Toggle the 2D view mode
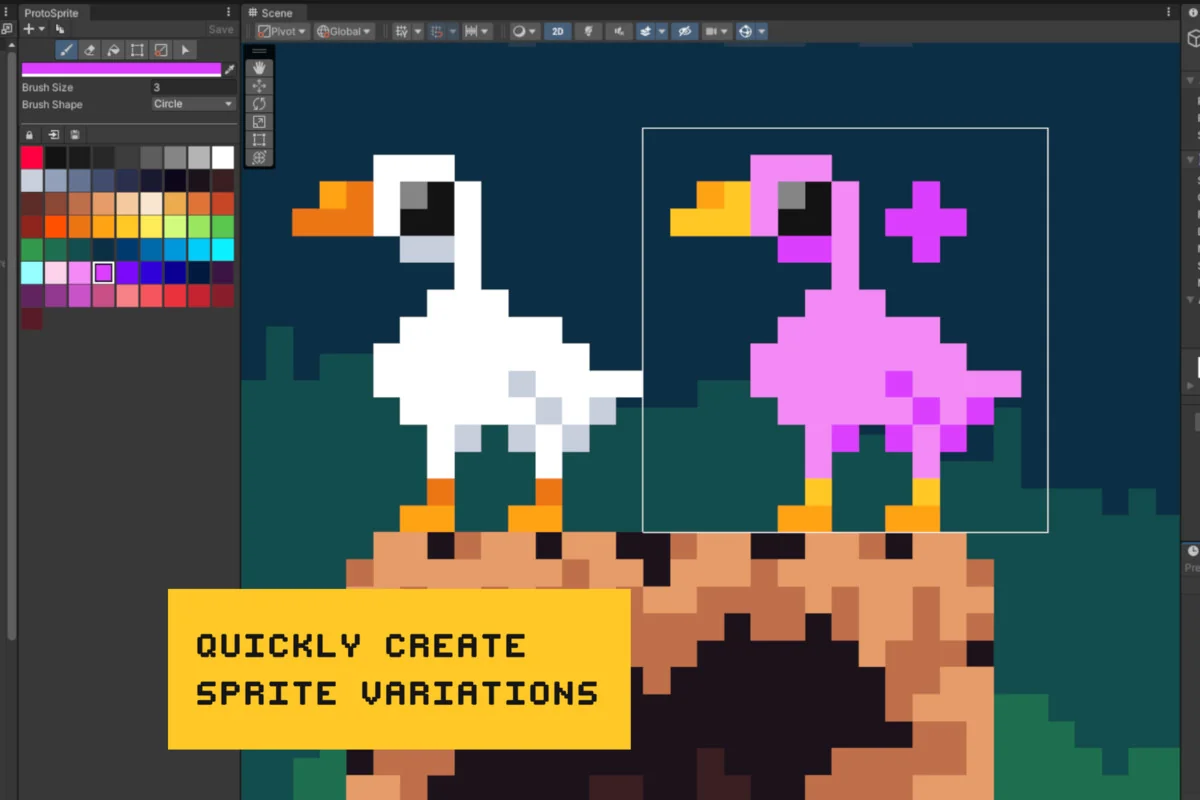Image resolution: width=1200 pixels, height=800 pixels. (557, 31)
